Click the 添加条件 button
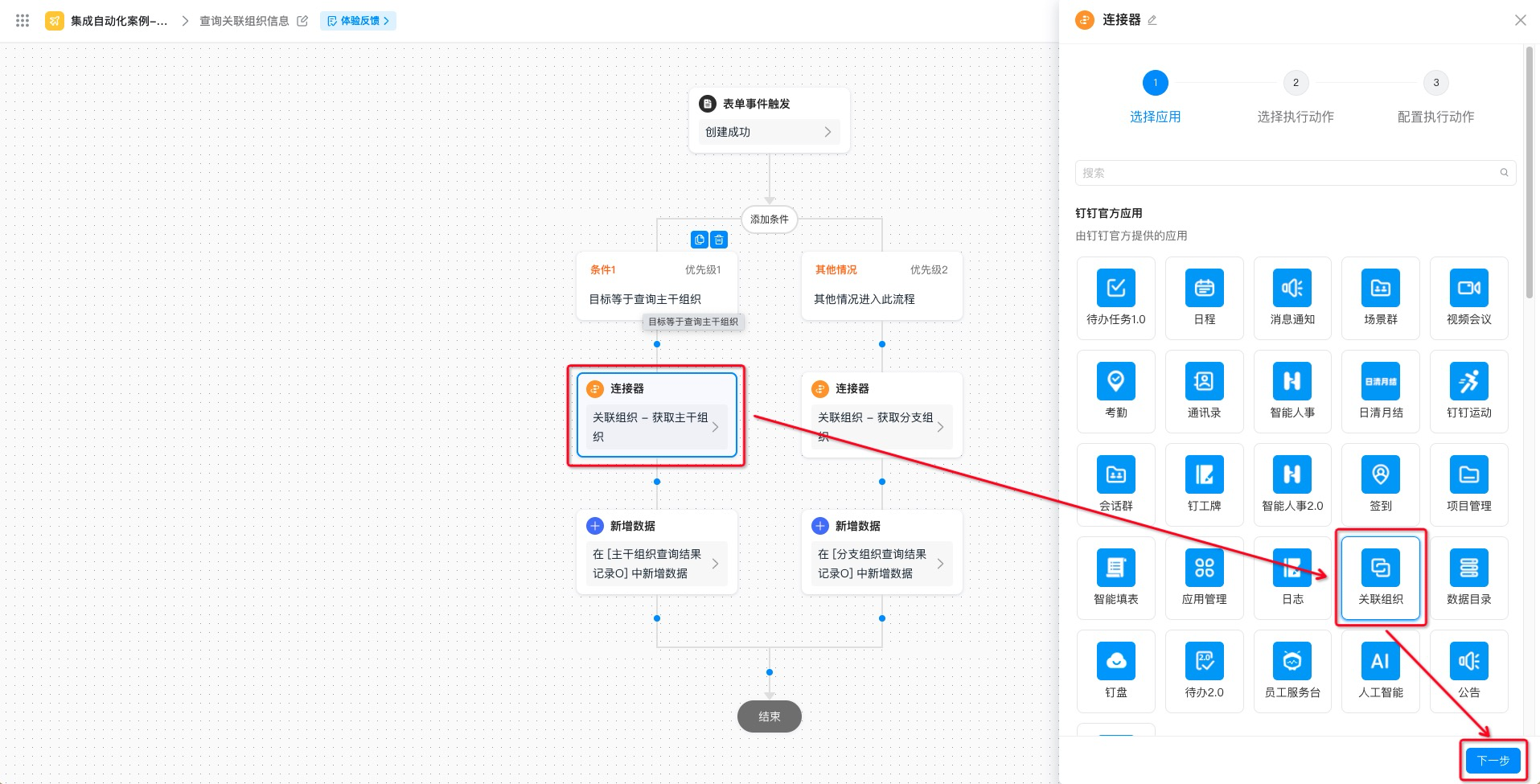The height and width of the screenshot is (784, 1540). coord(770,219)
